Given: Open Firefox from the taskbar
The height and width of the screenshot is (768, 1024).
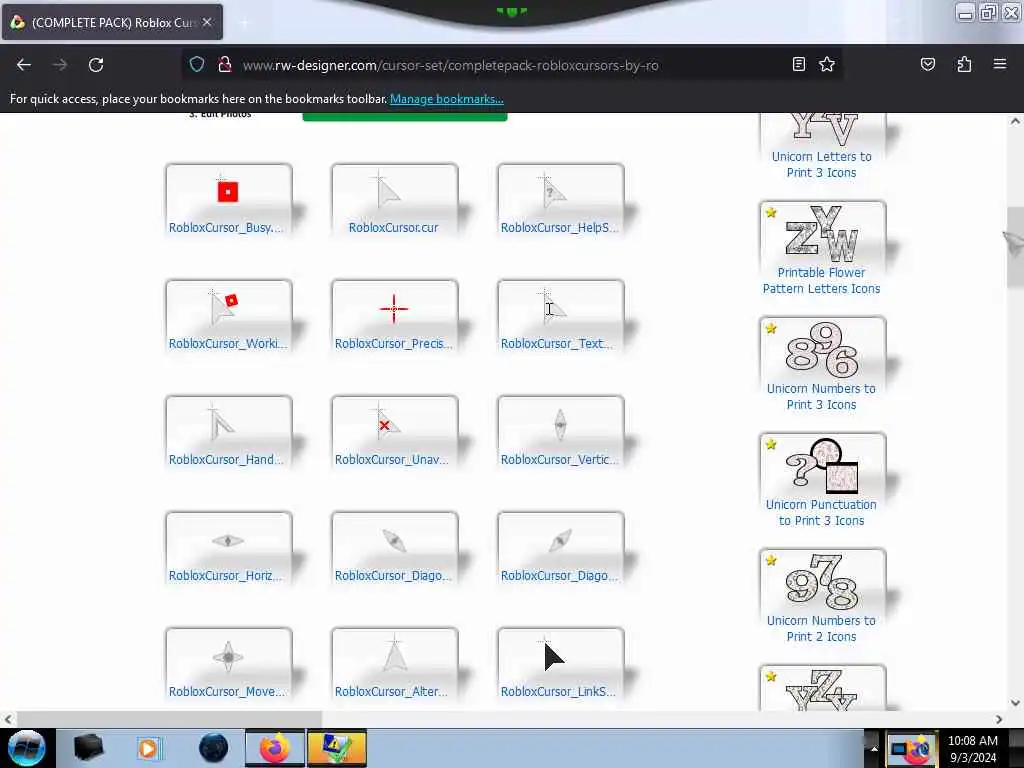Looking at the screenshot, I should pos(275,748).
